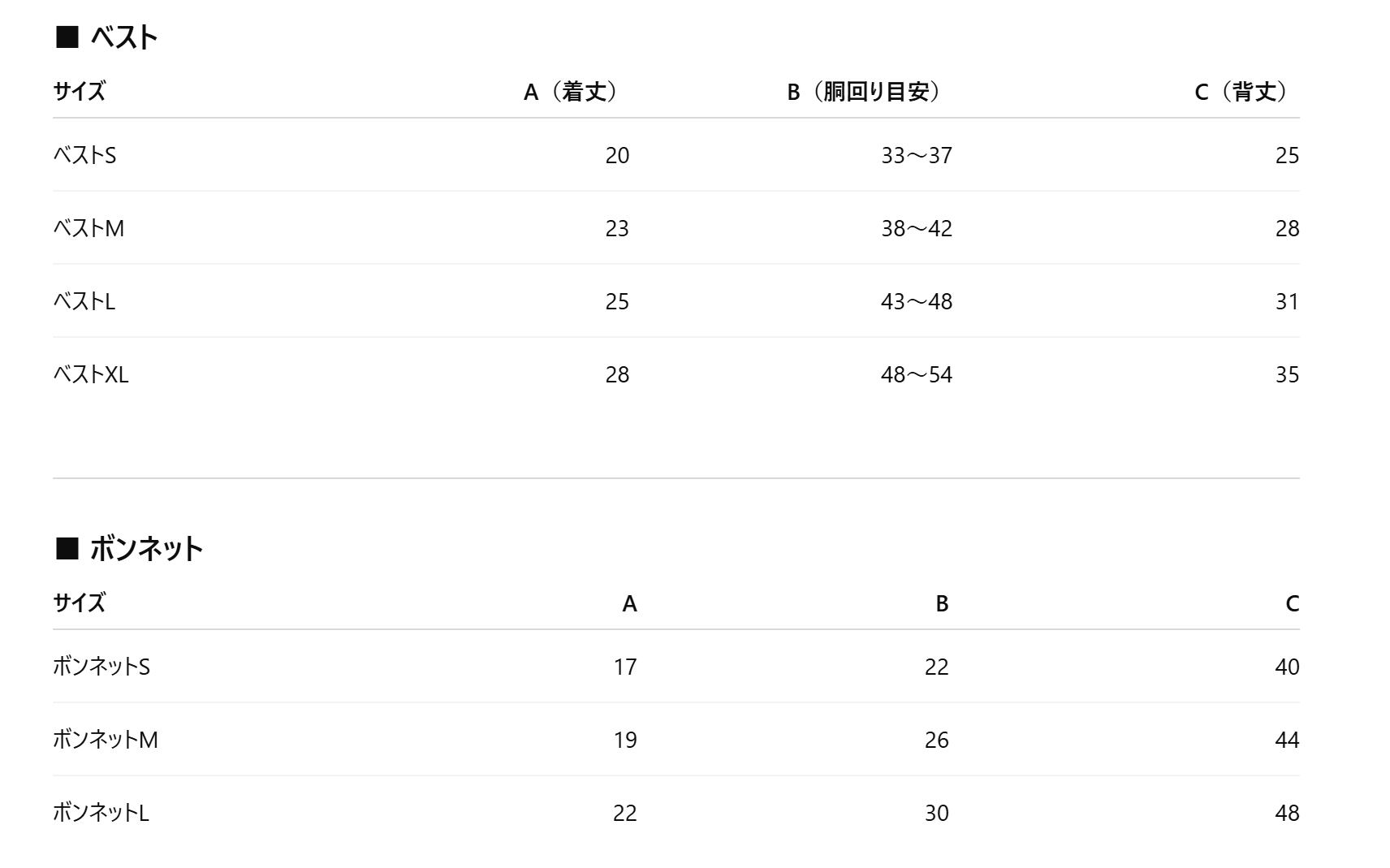Click the ベストS row label
This screenshot has width=1390, height=868.
pyautogui.click(x=84, y=155)
